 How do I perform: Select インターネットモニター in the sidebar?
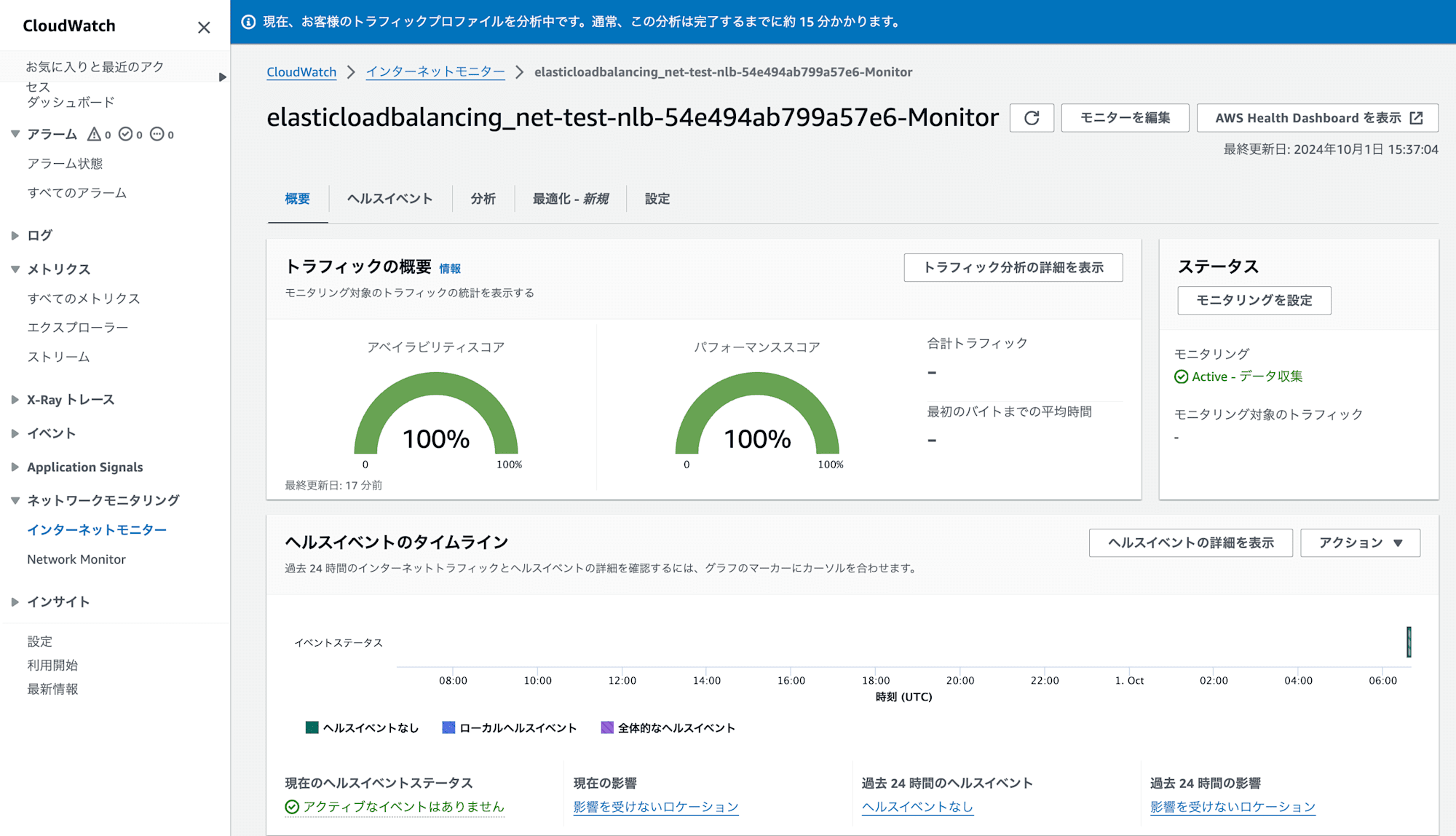[x=97, y=530]
